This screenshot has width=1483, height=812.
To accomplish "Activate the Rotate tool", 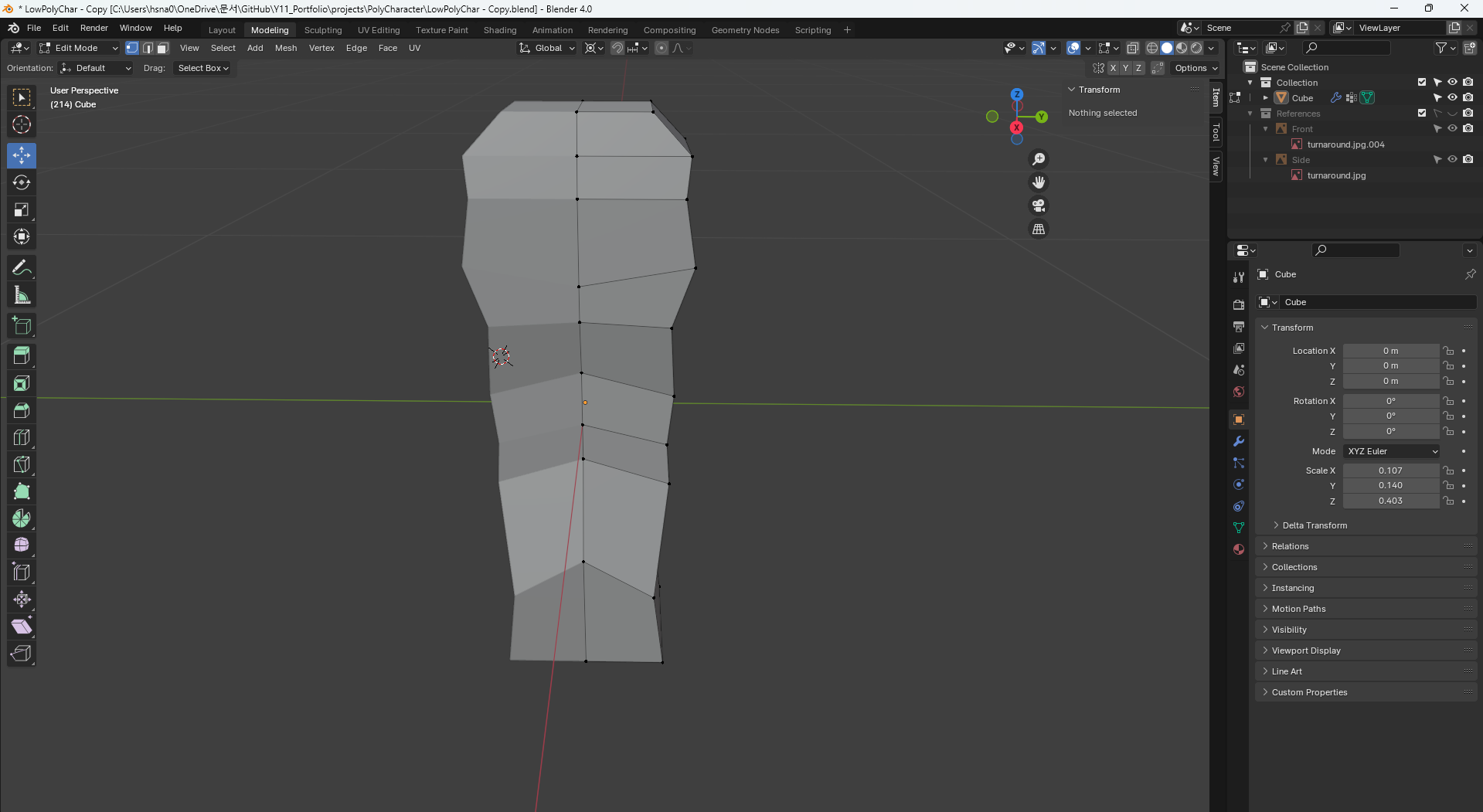I will coord(22,182).
